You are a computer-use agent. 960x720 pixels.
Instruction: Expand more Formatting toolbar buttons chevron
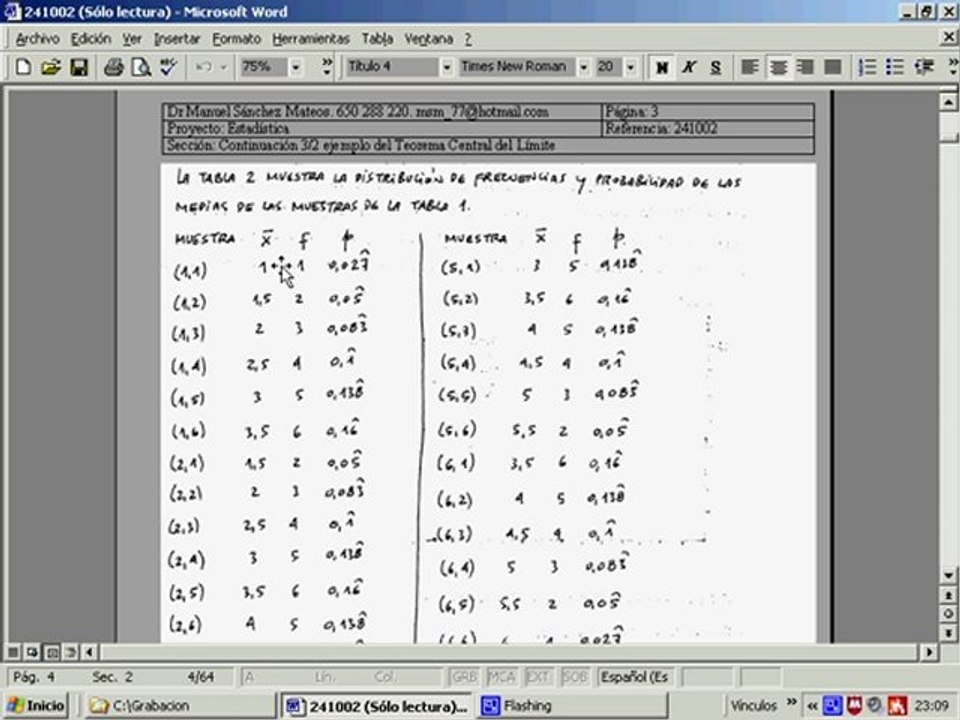953,66
